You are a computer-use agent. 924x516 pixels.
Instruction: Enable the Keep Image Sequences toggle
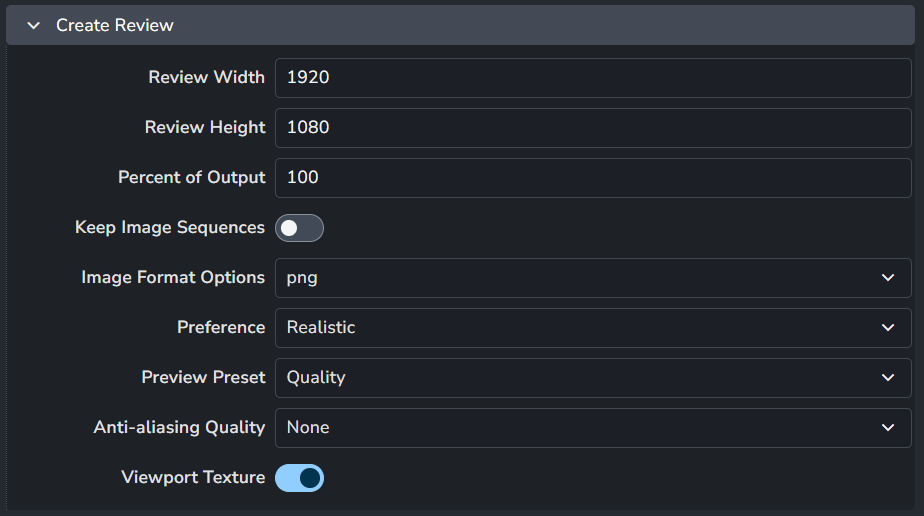299,228
